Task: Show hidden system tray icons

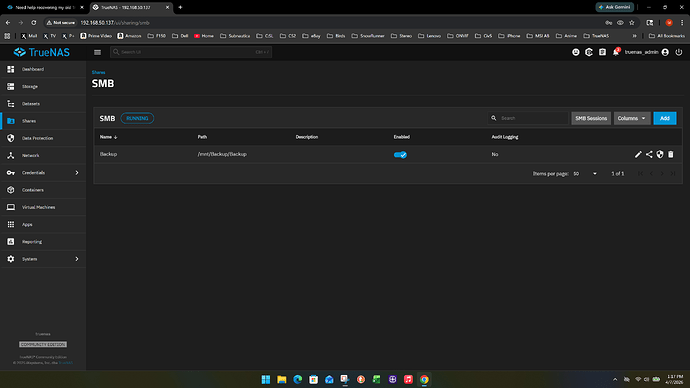Action: click(x=615, y=380)
